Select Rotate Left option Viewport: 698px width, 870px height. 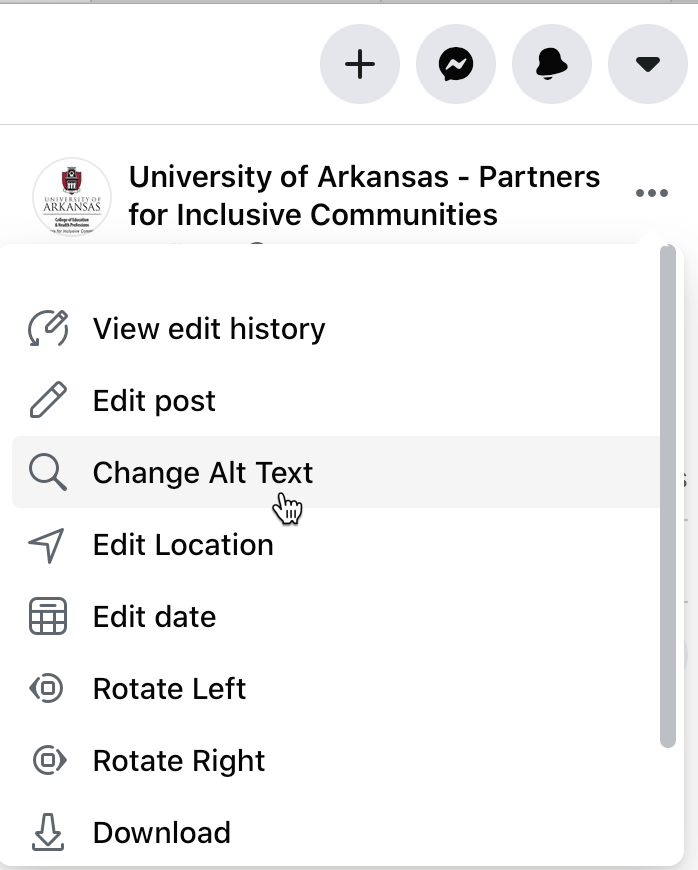(169, 689)
